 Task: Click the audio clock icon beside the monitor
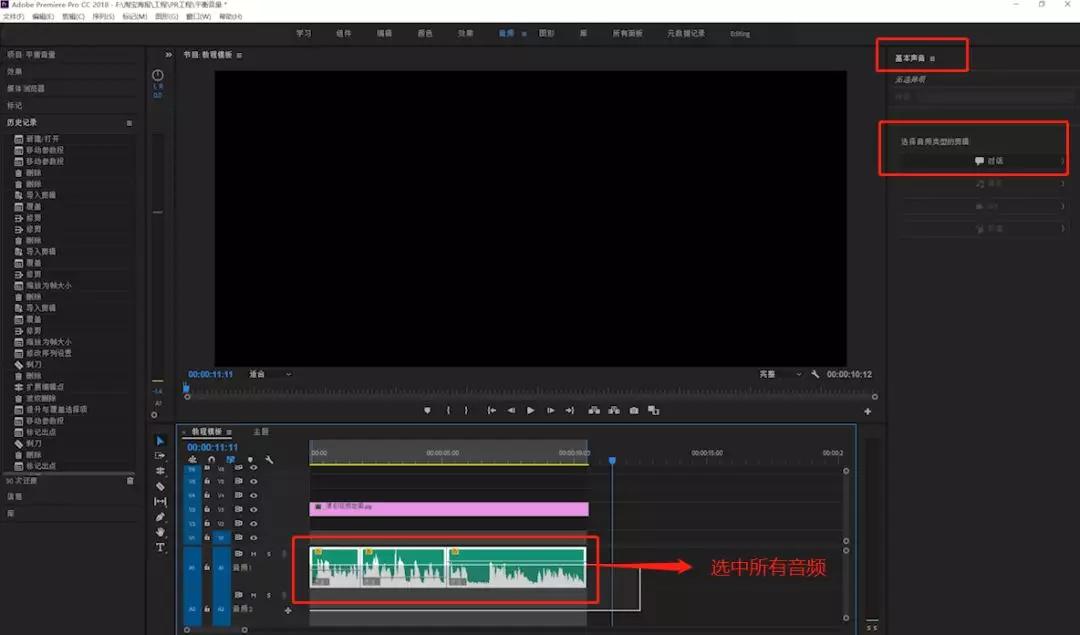point(158,75)
